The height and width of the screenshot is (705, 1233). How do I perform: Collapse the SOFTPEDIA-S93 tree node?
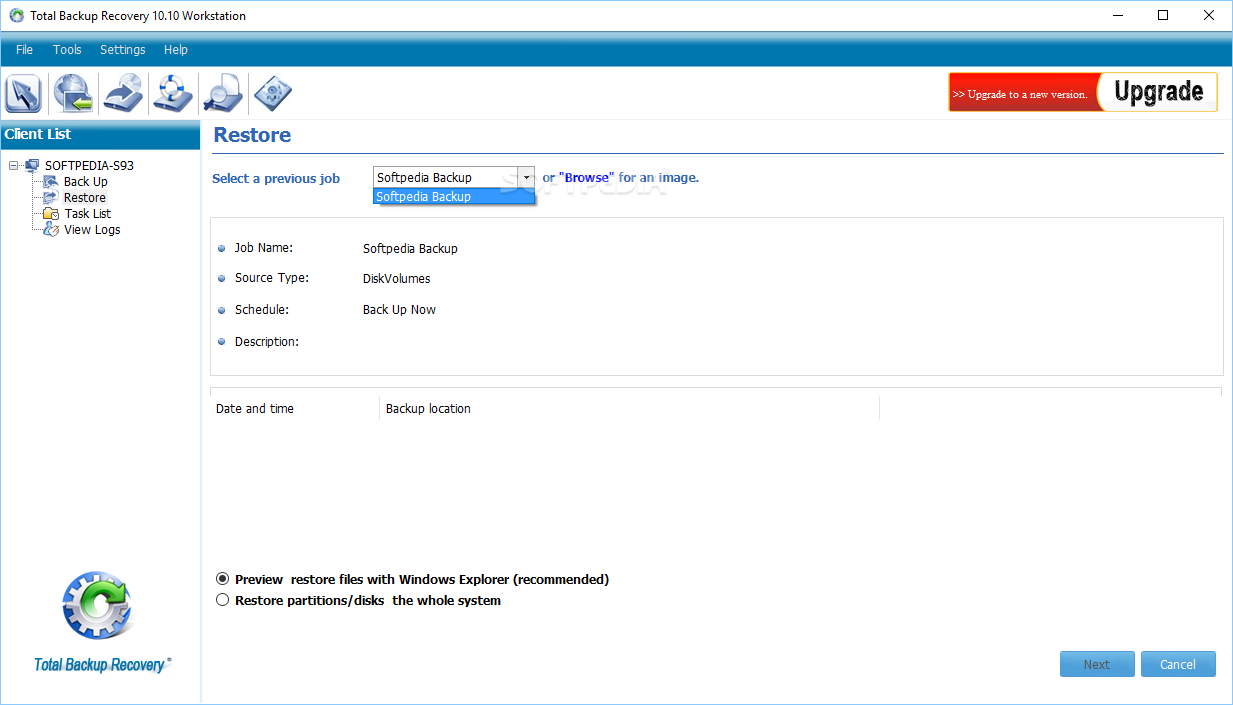[x=13, y=166]
